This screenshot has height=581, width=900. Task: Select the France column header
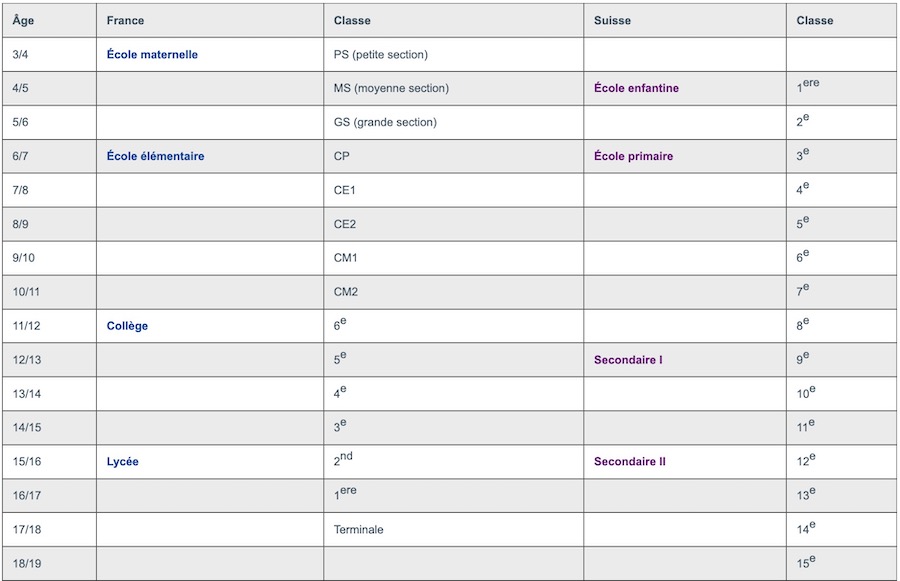[125, 21]
